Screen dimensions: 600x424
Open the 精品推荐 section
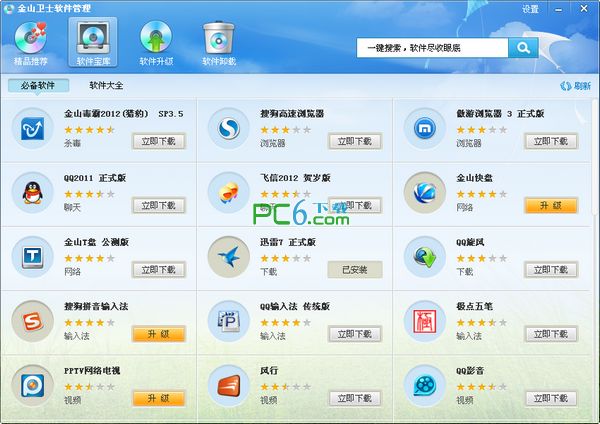(29, 44)
